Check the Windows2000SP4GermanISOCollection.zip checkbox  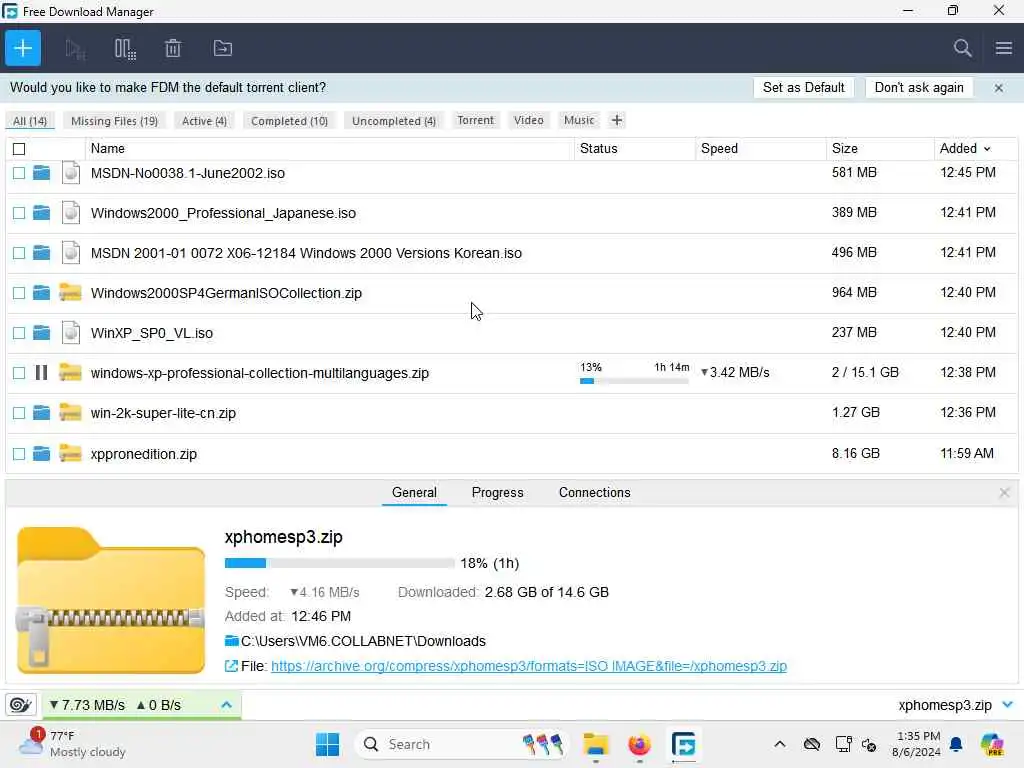pyautogui.click(x=19, y=293)
